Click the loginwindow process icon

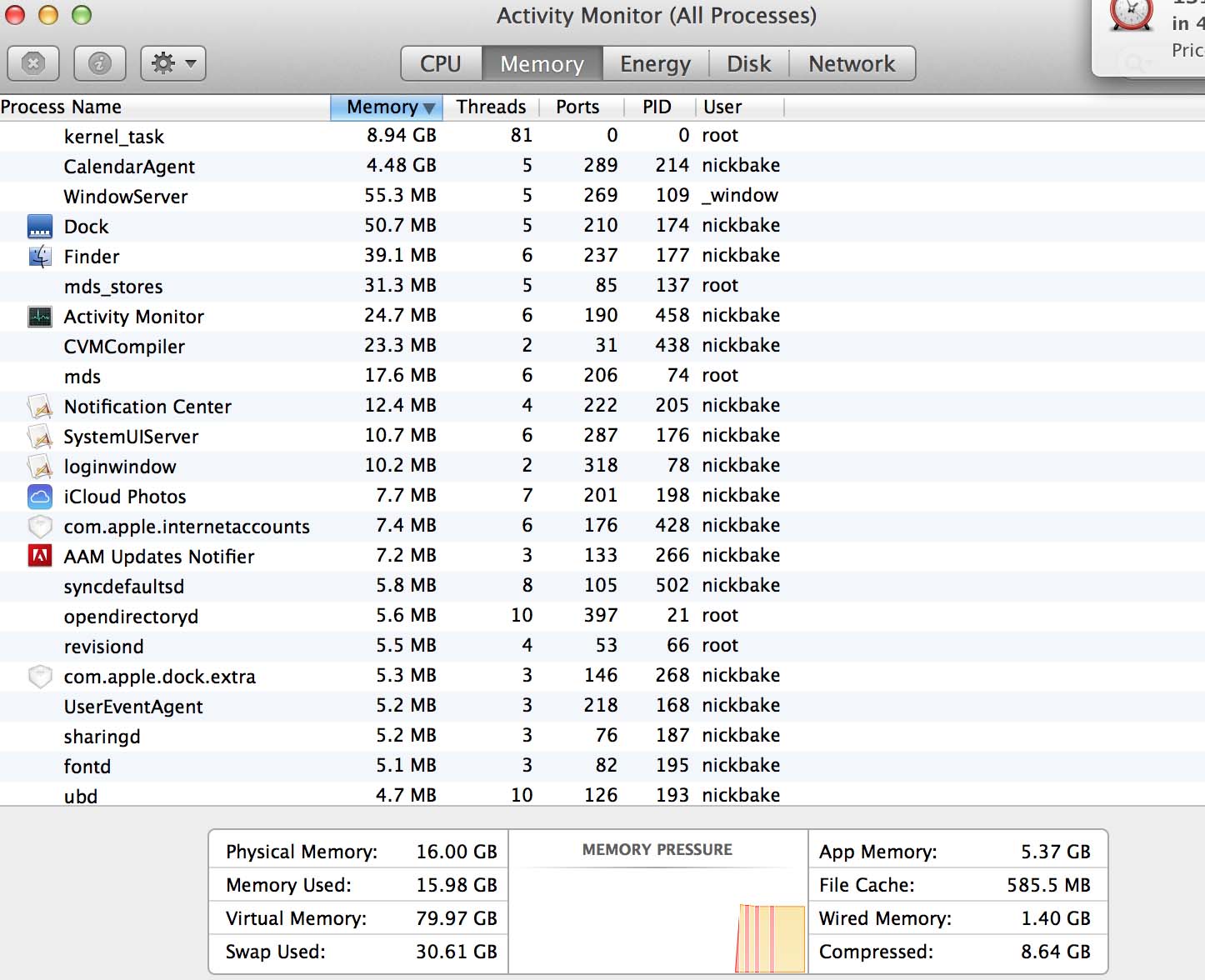[40, 467]
